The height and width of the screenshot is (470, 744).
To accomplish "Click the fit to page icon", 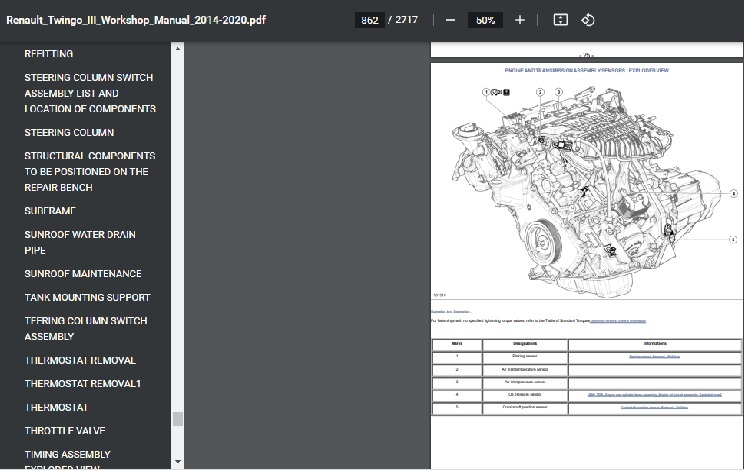I will tap(561, 20).
